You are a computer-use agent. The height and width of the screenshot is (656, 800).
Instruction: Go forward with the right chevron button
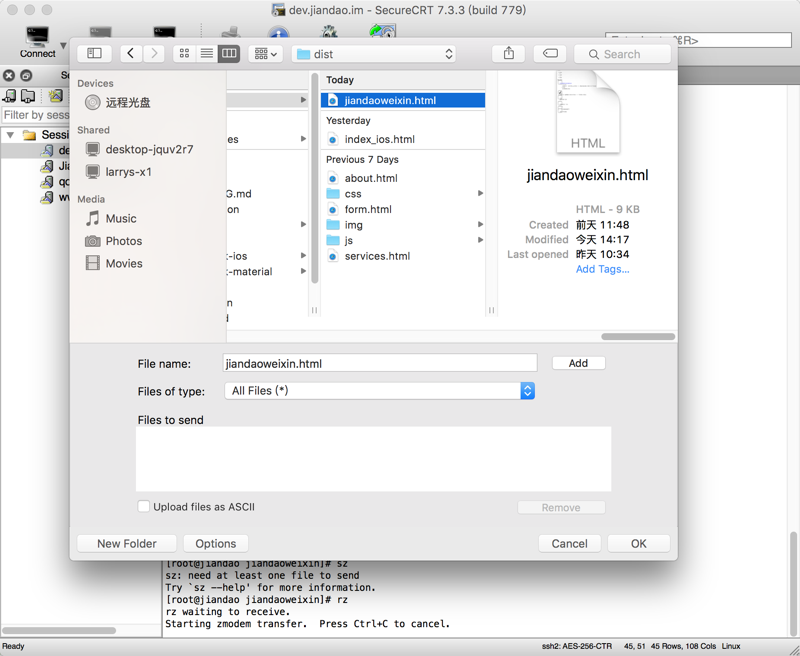pyautogui.click(x=154, y=54)
